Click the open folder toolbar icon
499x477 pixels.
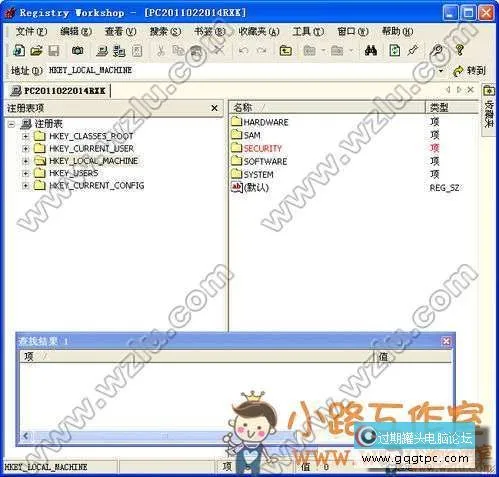(36, 51)
